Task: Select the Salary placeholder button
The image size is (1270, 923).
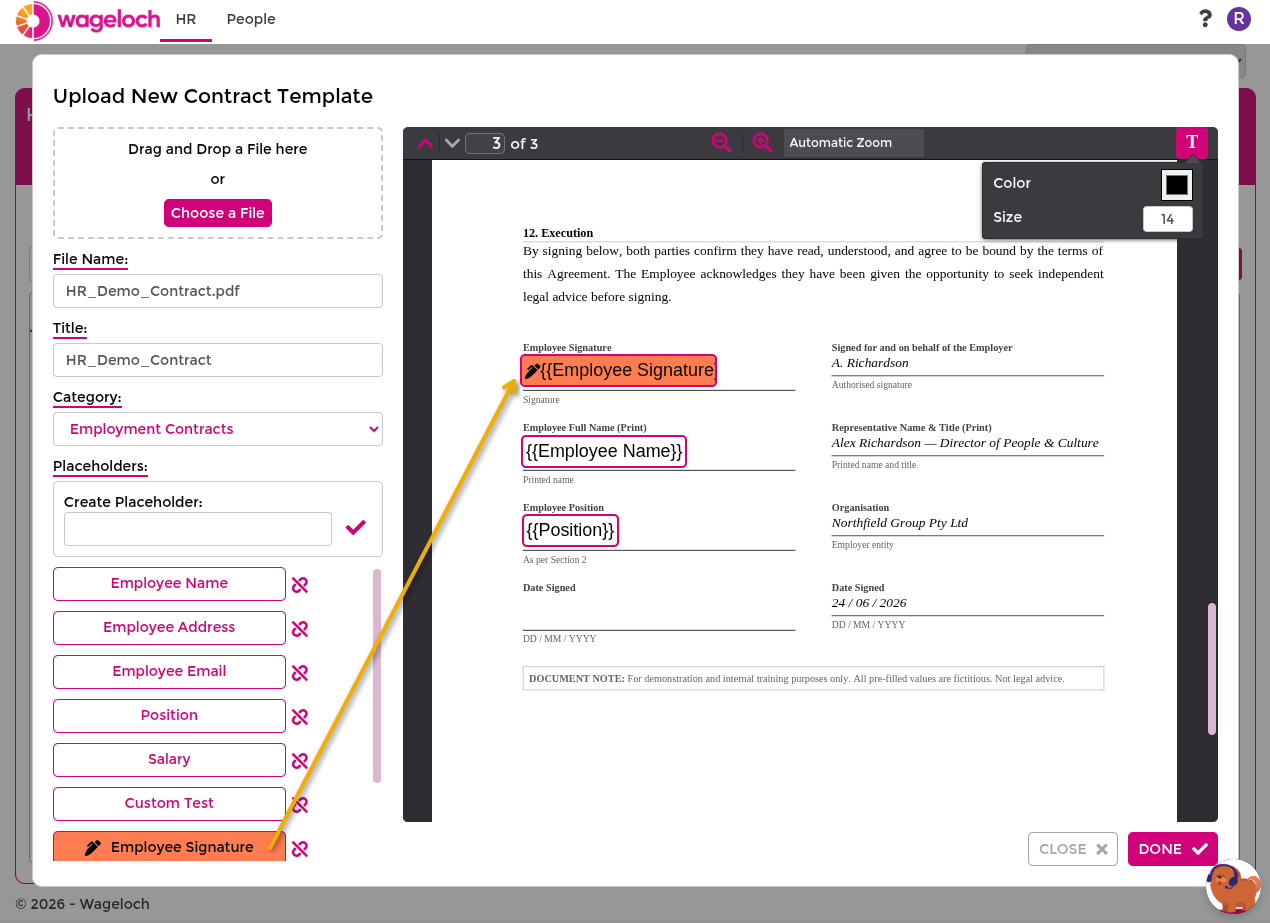Action: pos(169,760)
